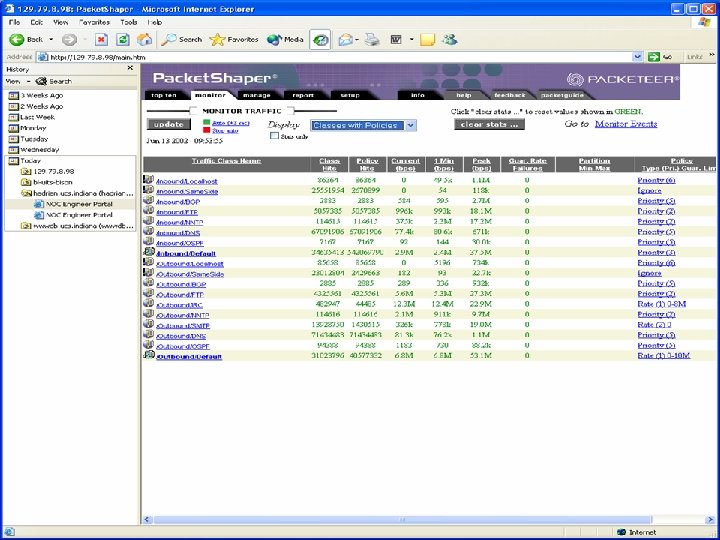Stop page loading with the Stop icon
720x540 pixels.
click(x=101, y=40)
